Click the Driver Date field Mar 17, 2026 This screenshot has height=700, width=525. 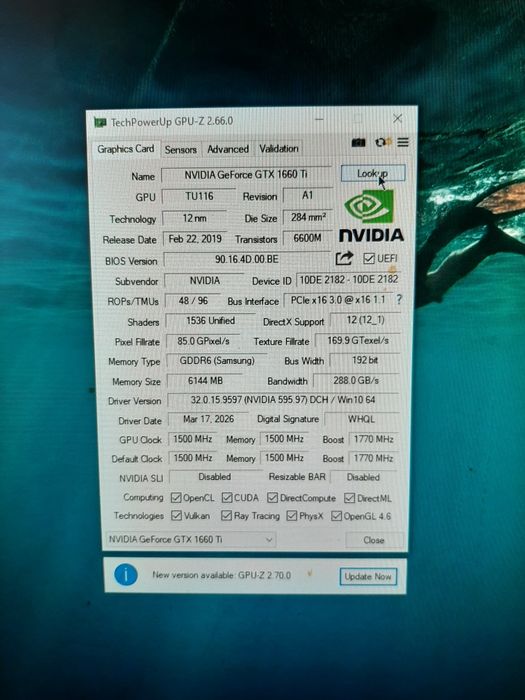(x=208, y=419)
